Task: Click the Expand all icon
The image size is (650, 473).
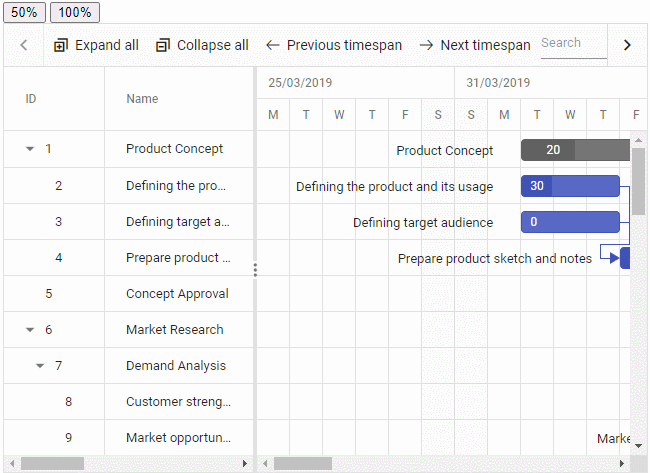Action: coord(61,45)
